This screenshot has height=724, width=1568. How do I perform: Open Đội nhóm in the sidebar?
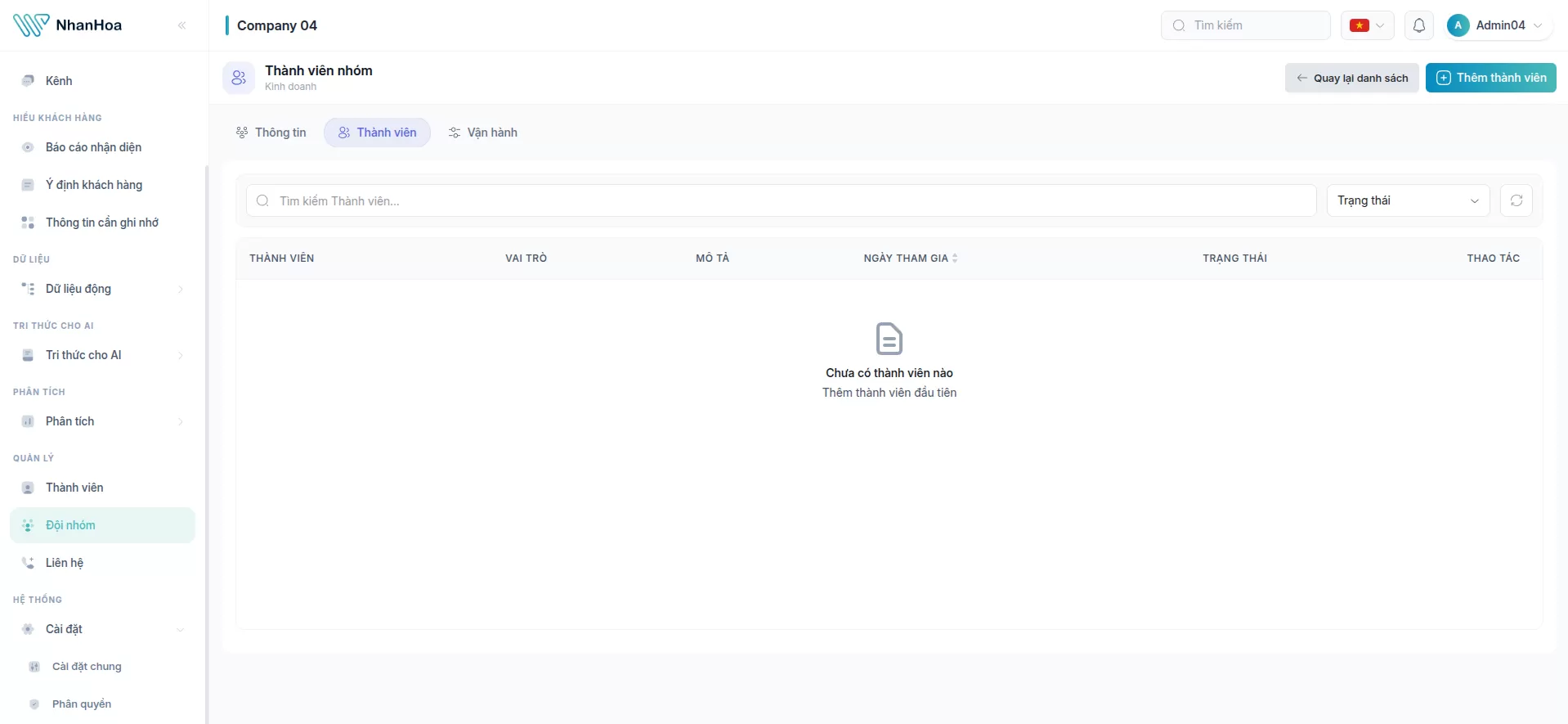pyautogui.click(x=102, y=525)
